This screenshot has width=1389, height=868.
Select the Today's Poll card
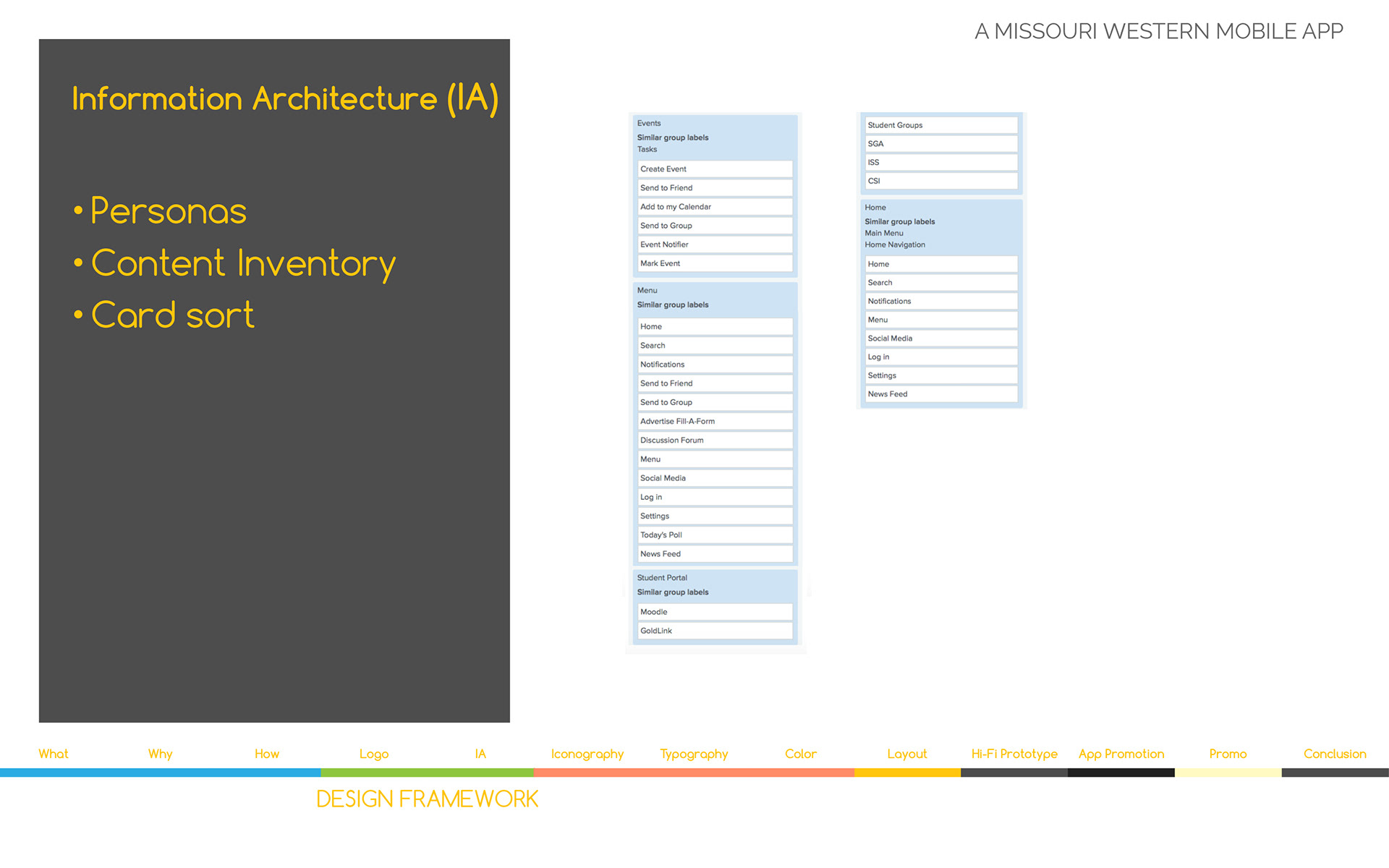point(714,535)
